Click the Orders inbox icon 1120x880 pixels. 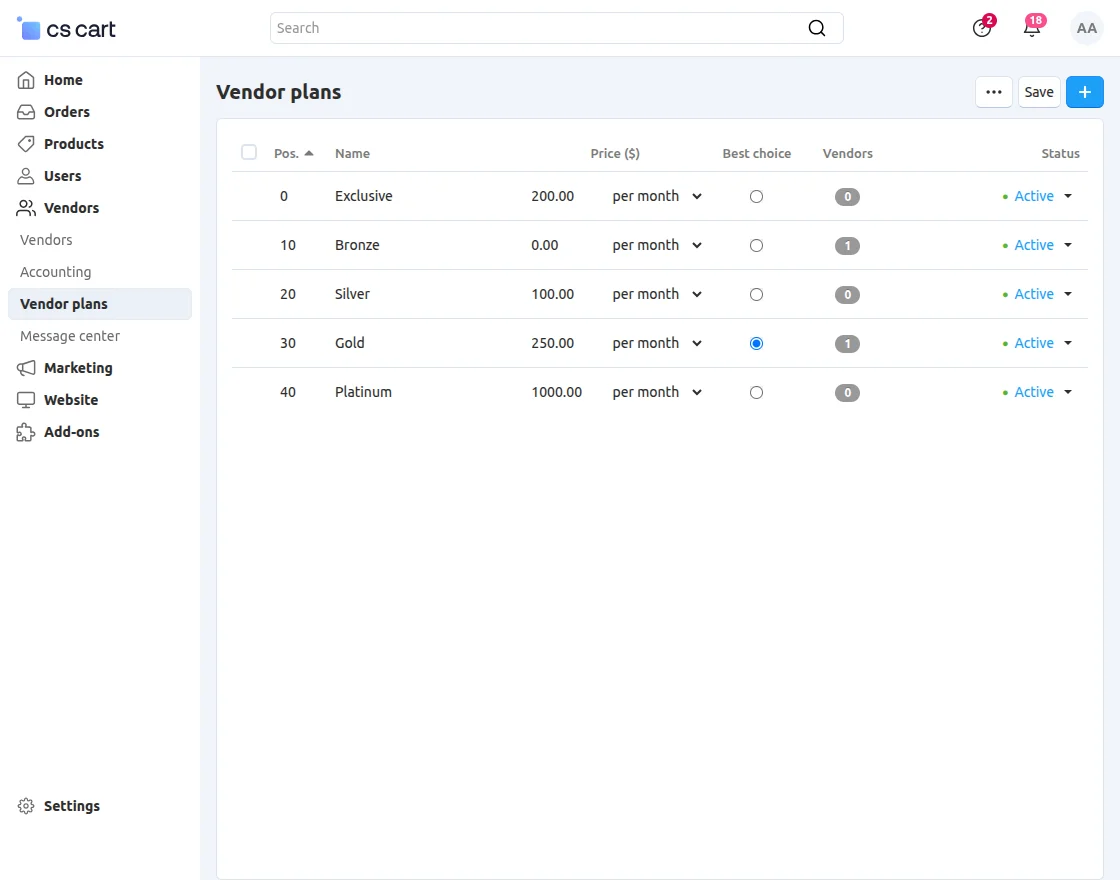pos(26,112)
